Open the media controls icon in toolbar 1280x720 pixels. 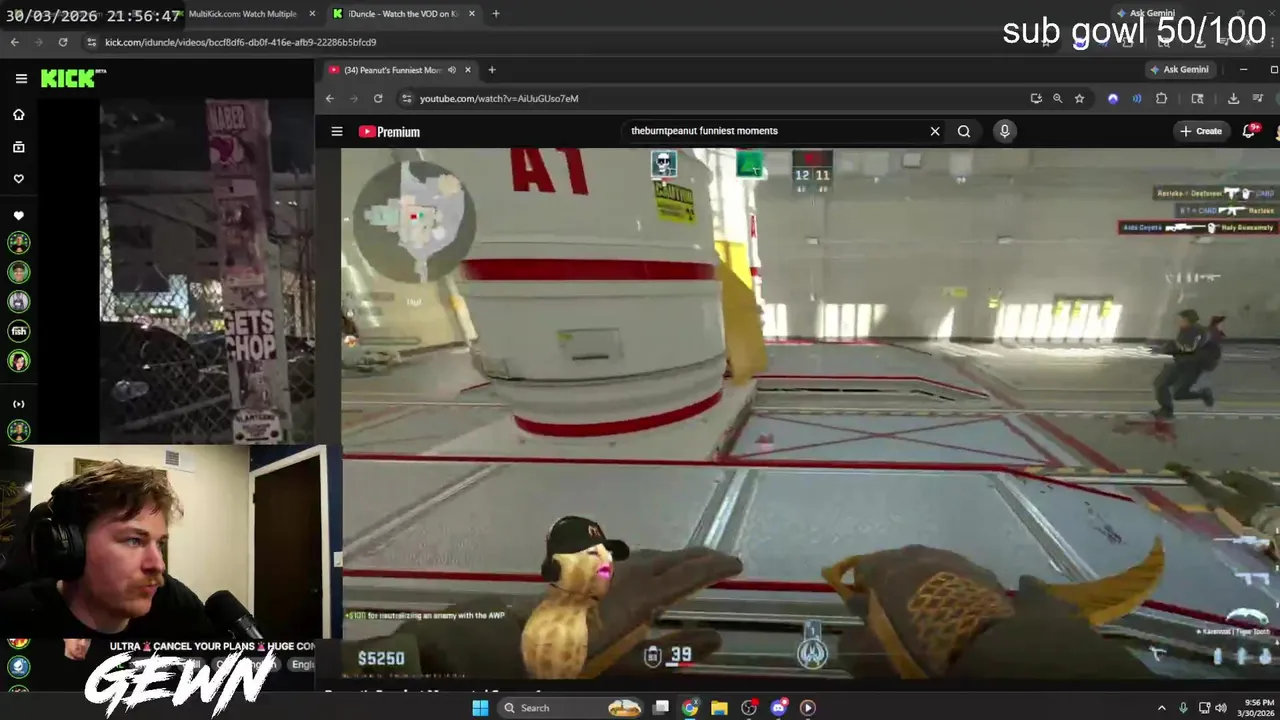1257,98
